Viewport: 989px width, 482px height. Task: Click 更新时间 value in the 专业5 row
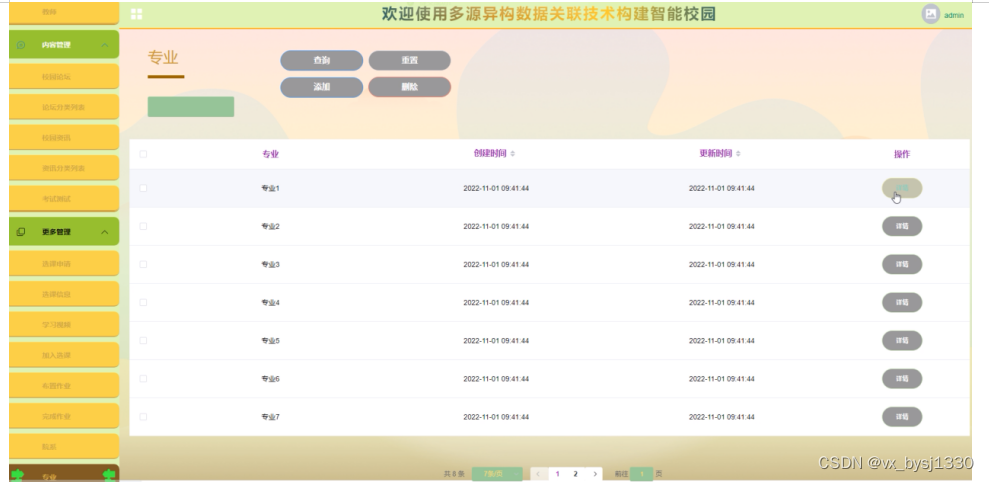(722, 340)
